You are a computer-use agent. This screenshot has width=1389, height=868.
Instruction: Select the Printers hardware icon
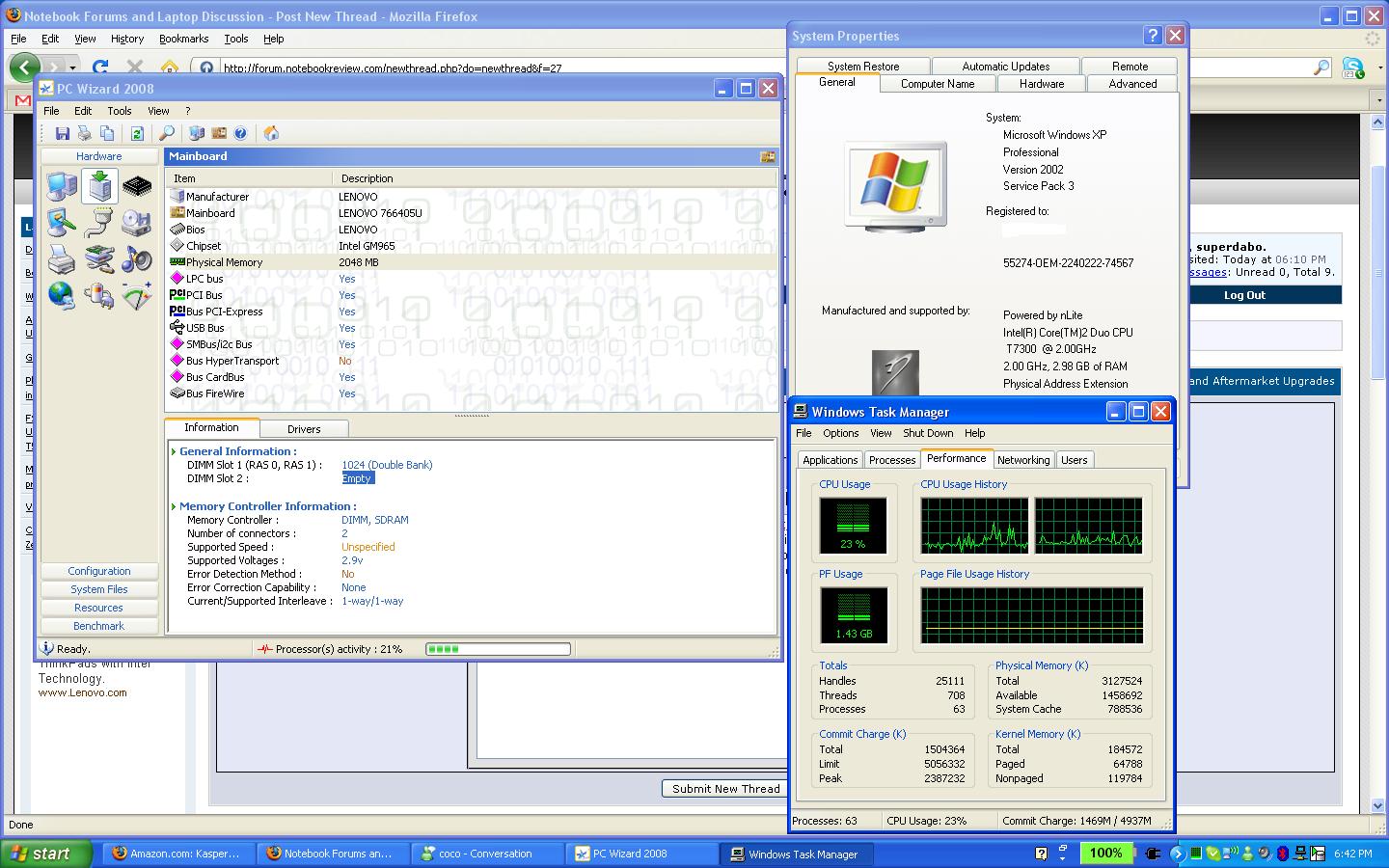tap(62, 259)
